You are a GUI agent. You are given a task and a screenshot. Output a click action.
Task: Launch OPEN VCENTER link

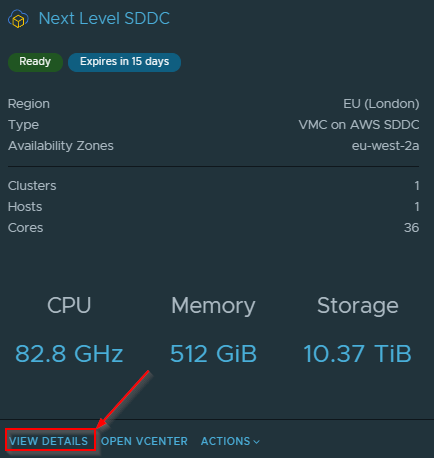(144, 441)
